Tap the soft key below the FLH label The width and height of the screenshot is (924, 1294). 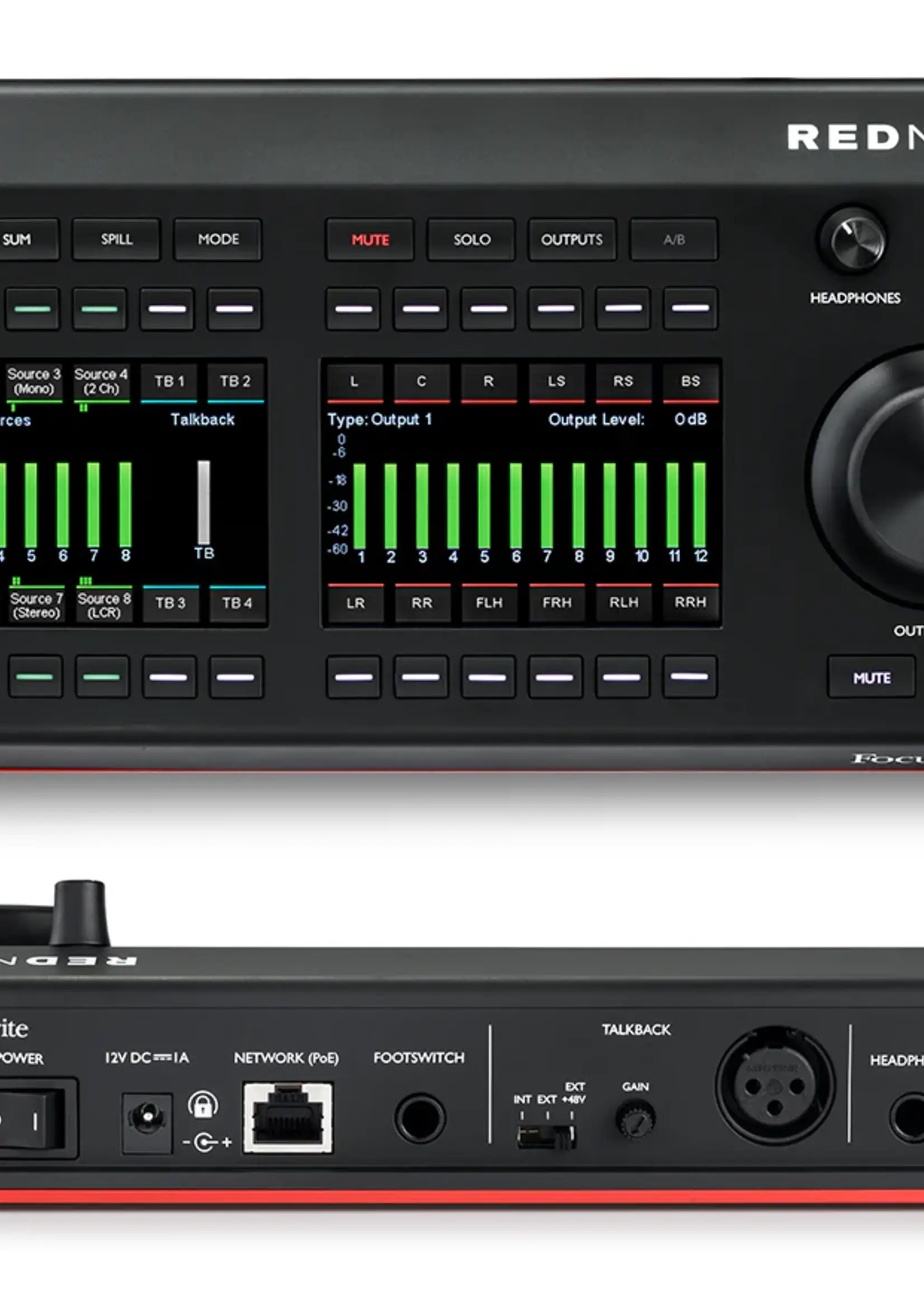(488, 677)
